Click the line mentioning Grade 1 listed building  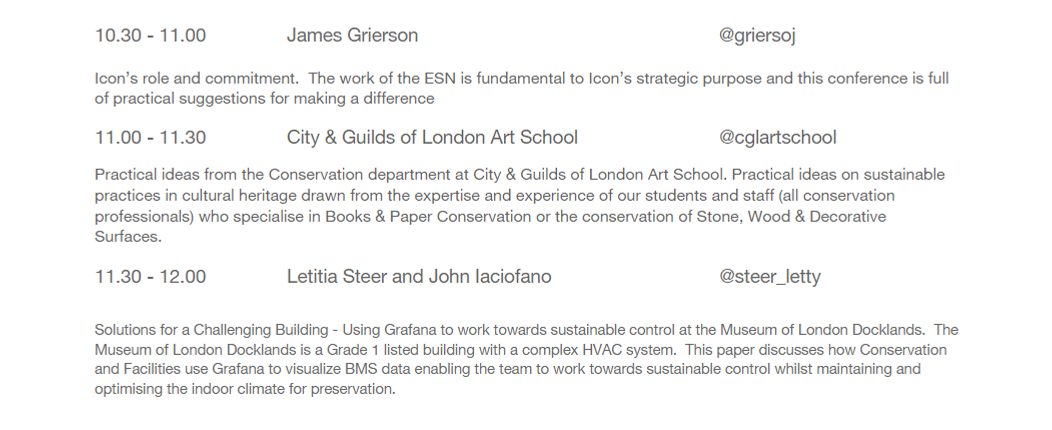tap(521, 350)
